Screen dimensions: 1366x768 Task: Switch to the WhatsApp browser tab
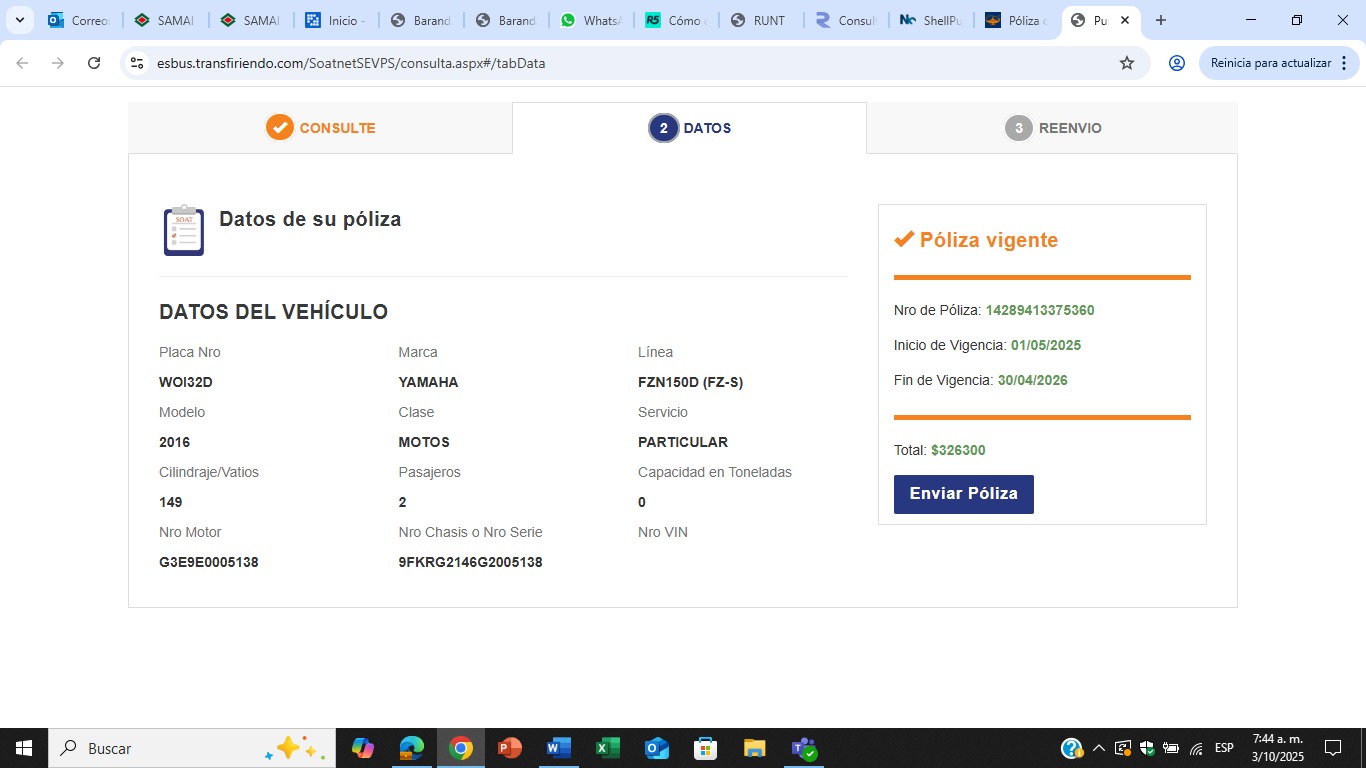tap(590, 20)
